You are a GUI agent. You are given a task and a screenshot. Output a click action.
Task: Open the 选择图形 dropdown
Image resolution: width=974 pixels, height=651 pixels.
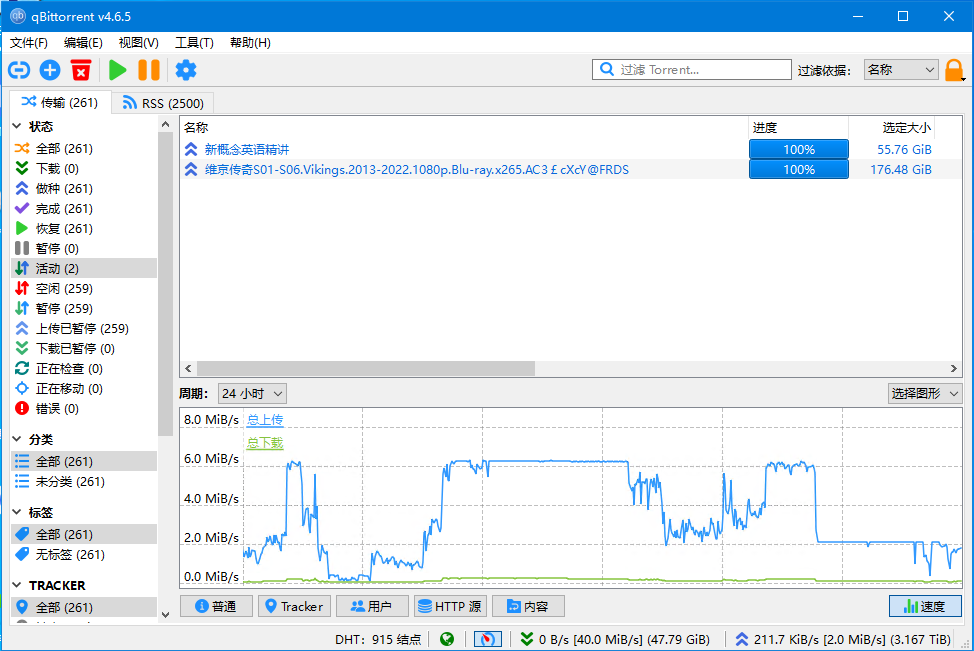tap(925, 393)
